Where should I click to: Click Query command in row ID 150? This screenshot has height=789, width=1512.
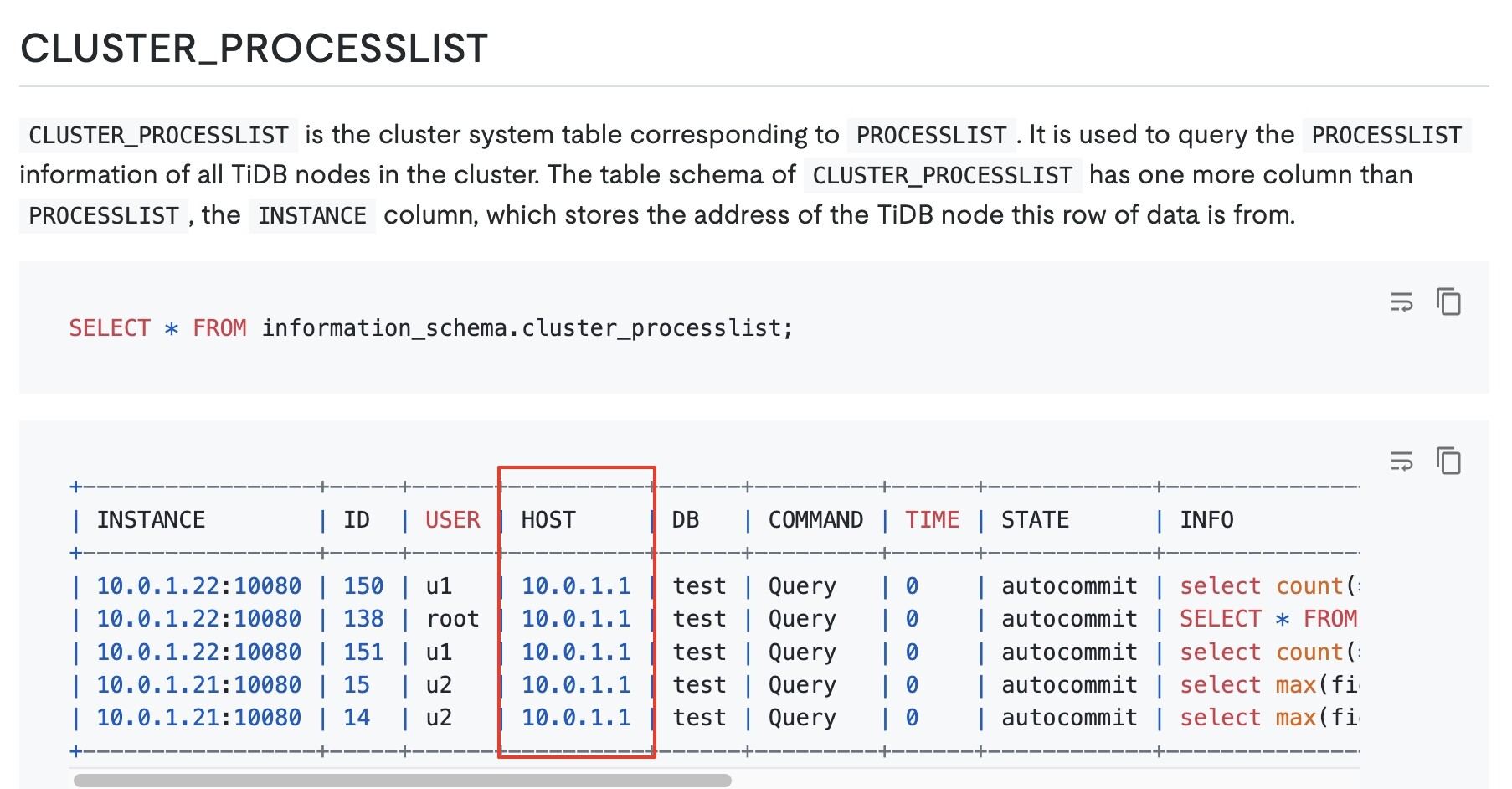[x=802, y=586]
